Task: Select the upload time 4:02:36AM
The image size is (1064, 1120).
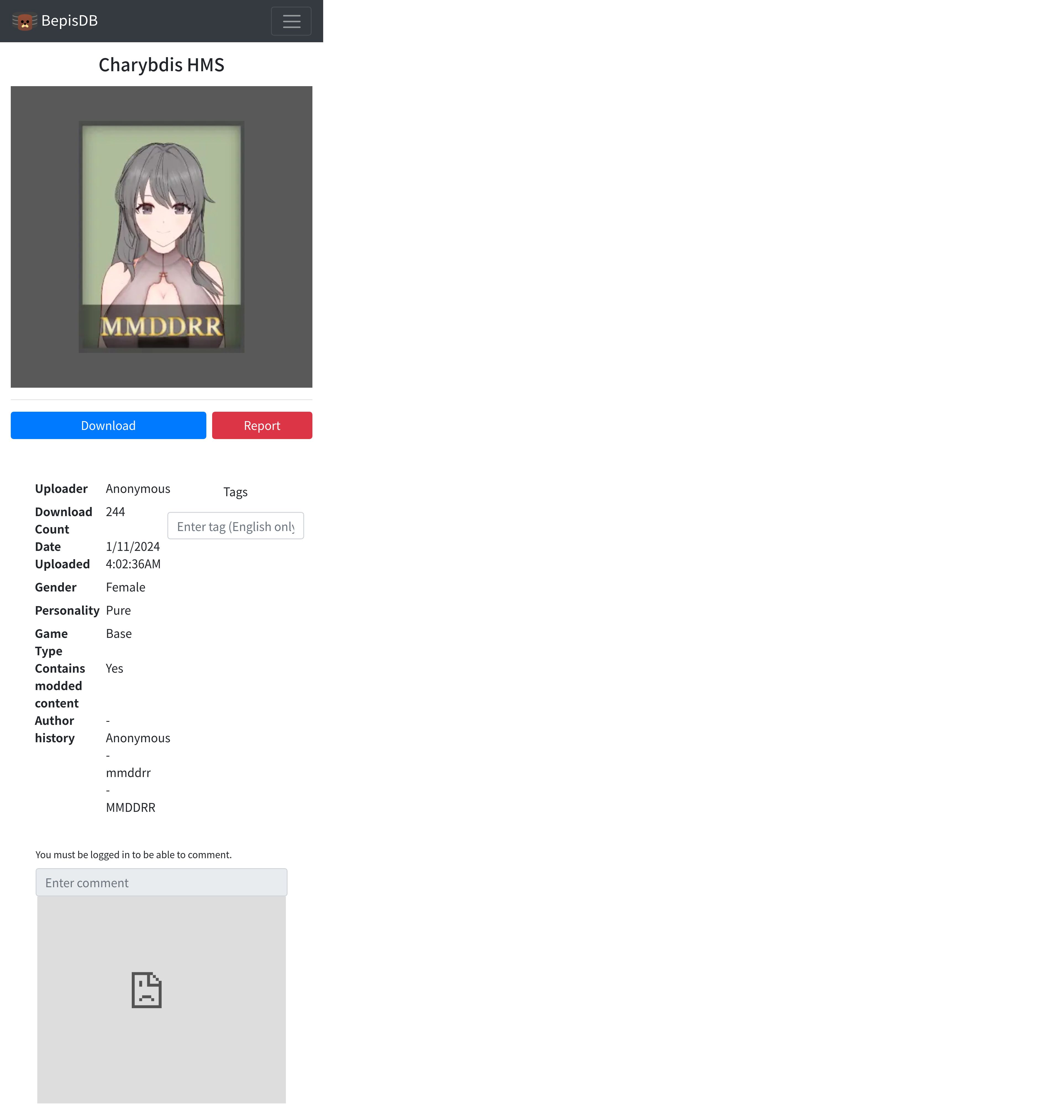Action: 133,564
